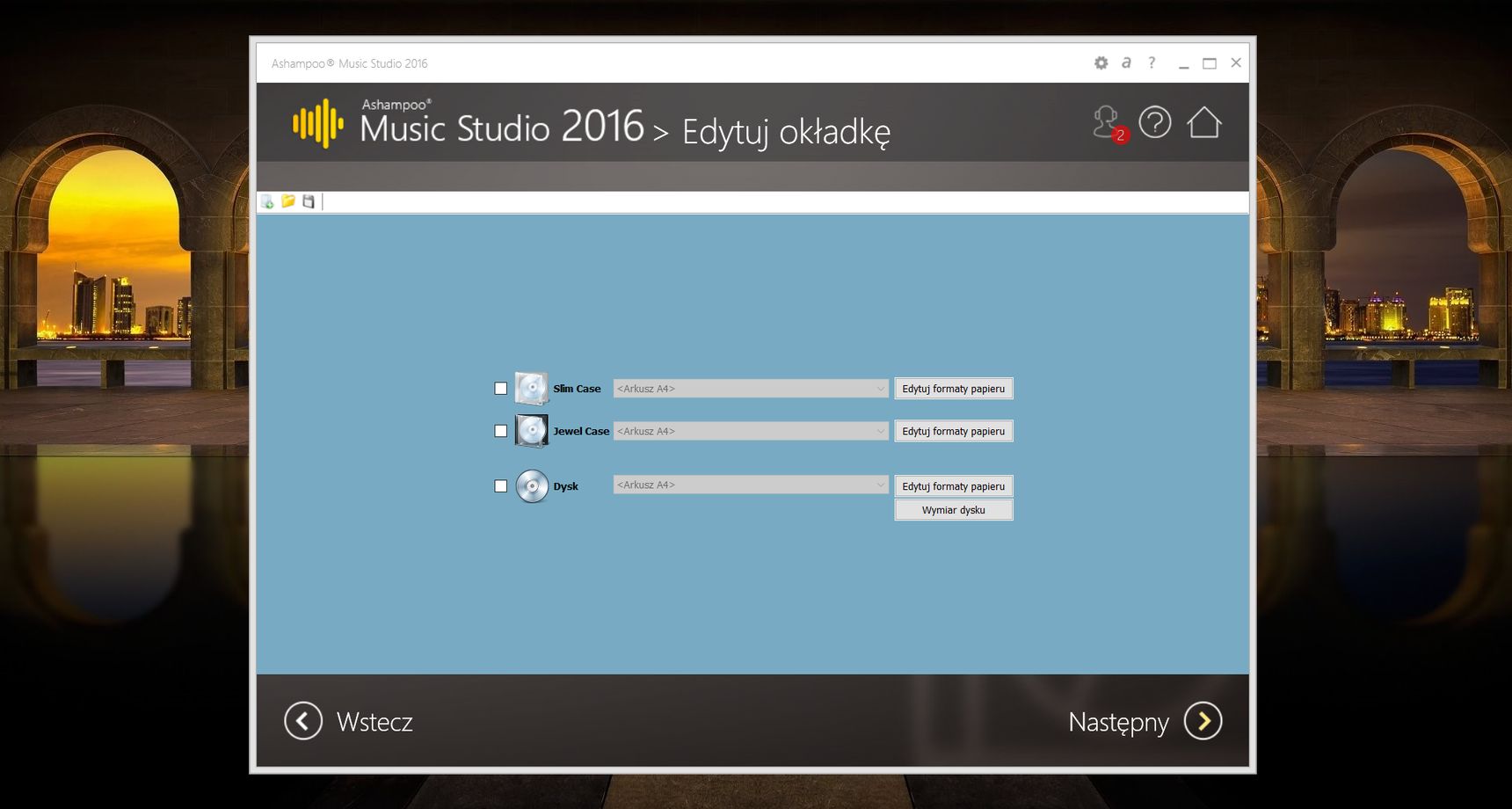Enable the Slim Case checkbox

[501, 389]
